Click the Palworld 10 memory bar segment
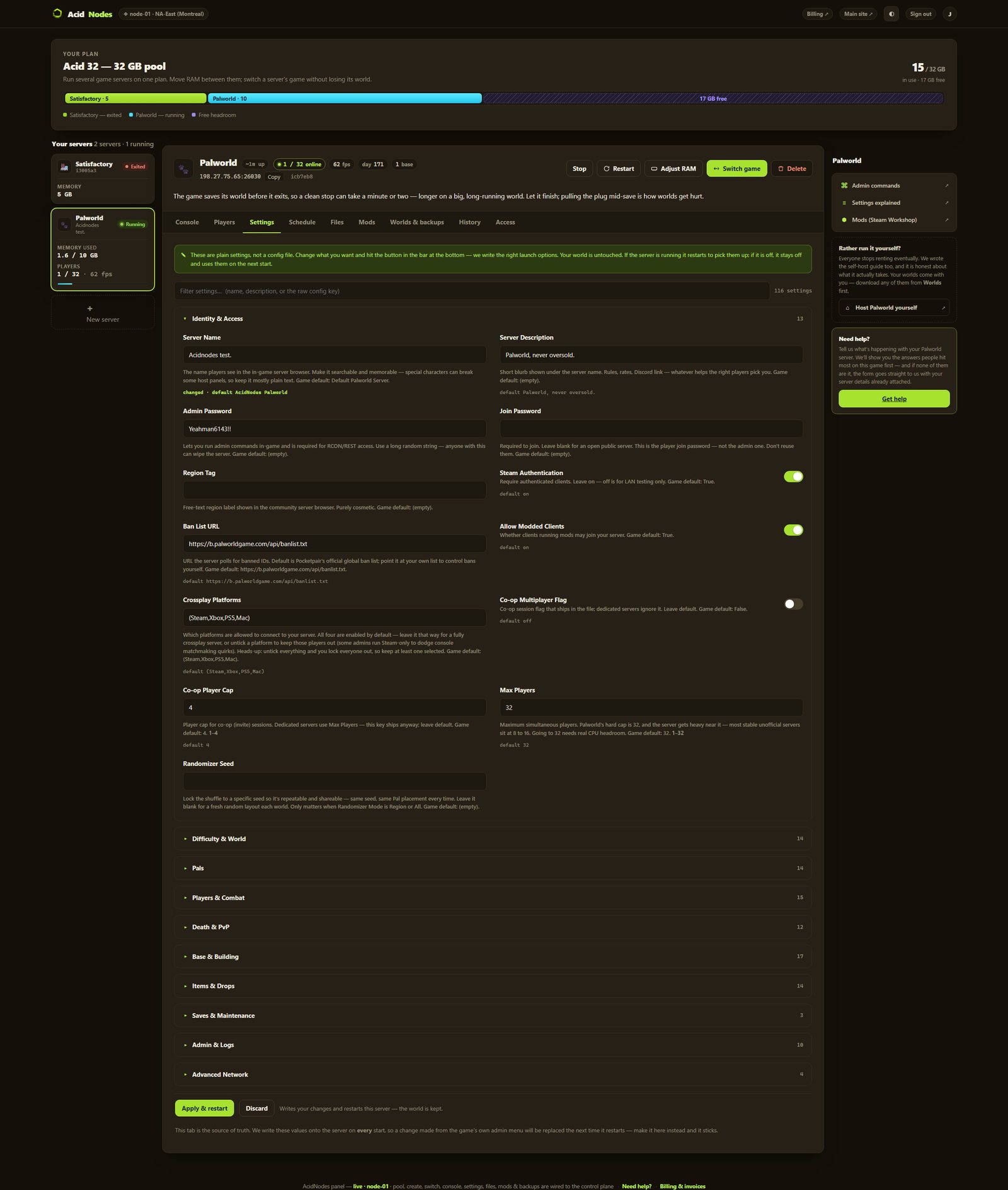1008x1190 pixels. [x=345, y=99]
